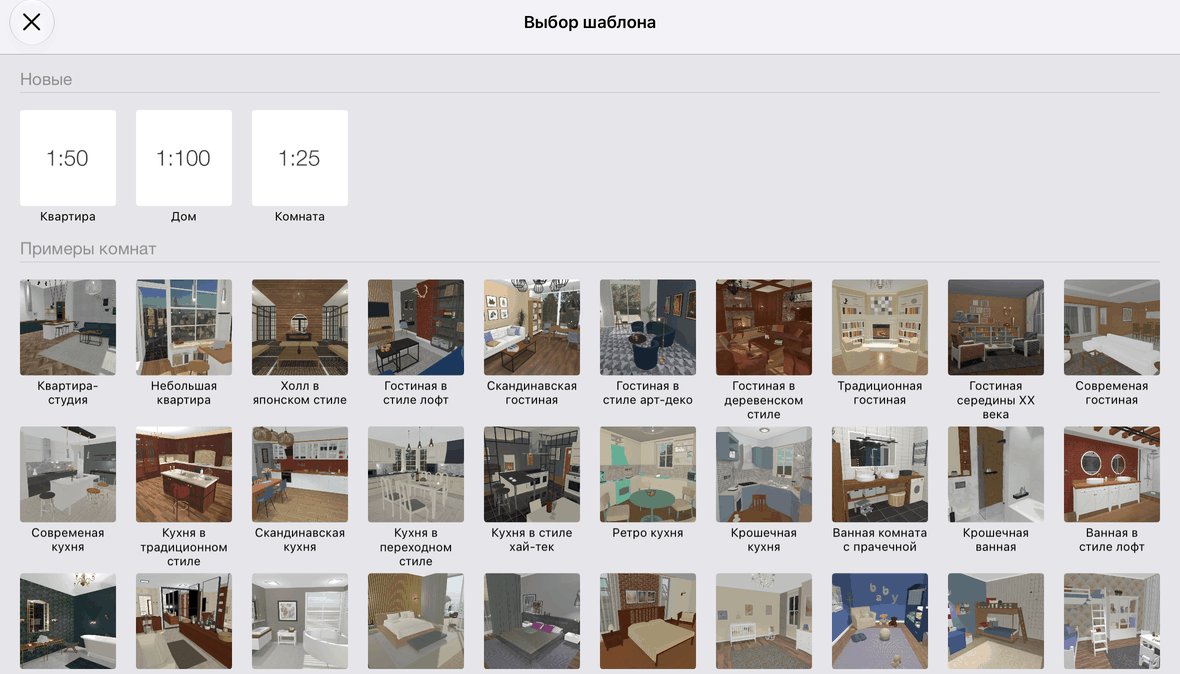Choose Гостиная в стиле лофт thumbnail
This screenshot has width=1180, height=674.
coord(415,327)
